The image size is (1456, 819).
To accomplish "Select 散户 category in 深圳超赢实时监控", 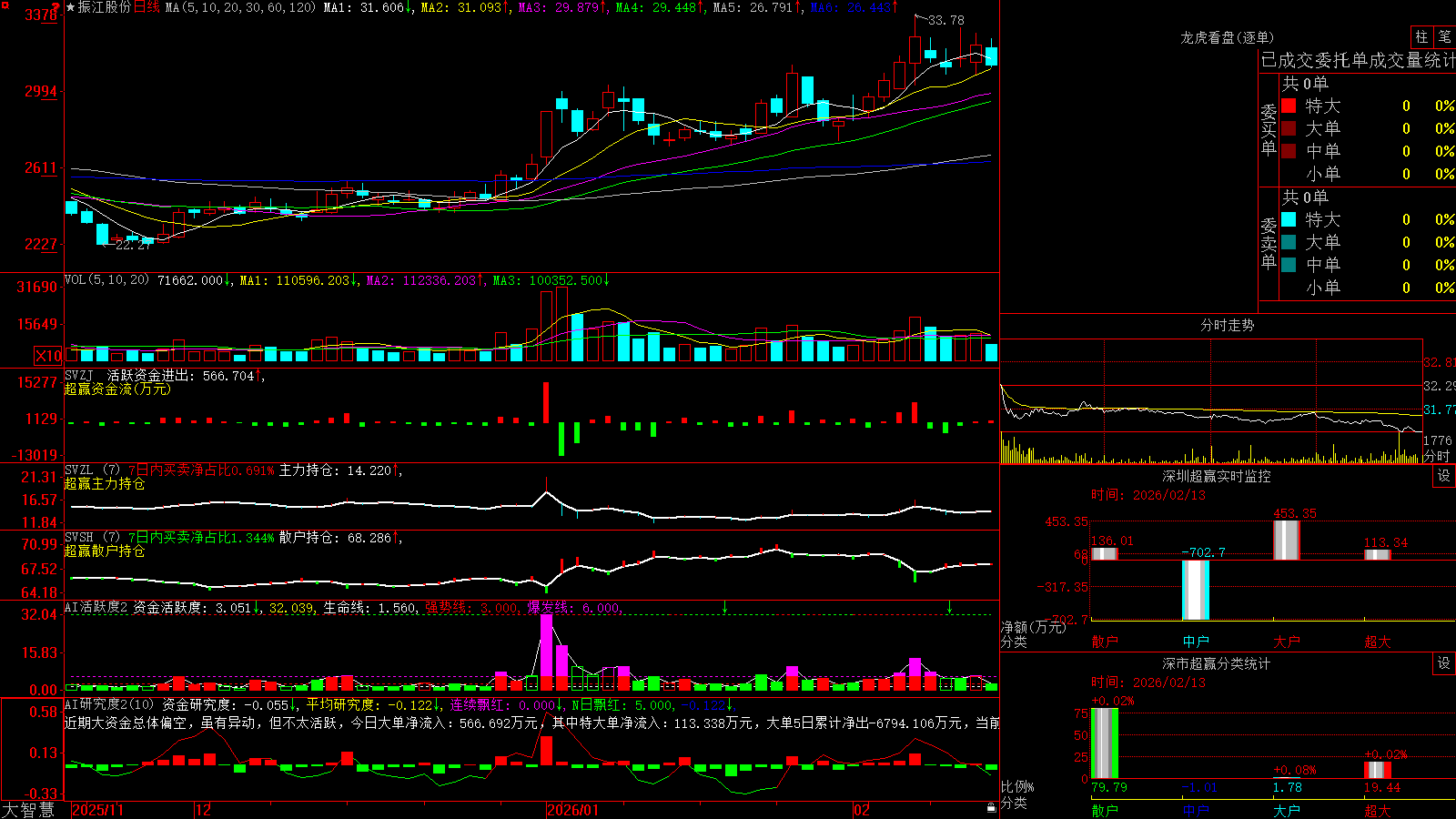I will click(x=1105, y=642).
